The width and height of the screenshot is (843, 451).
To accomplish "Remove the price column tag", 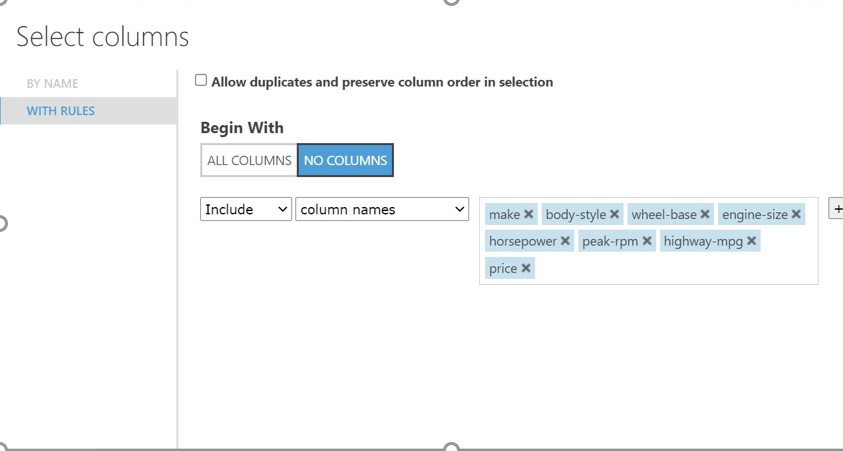I will (526, 268).
